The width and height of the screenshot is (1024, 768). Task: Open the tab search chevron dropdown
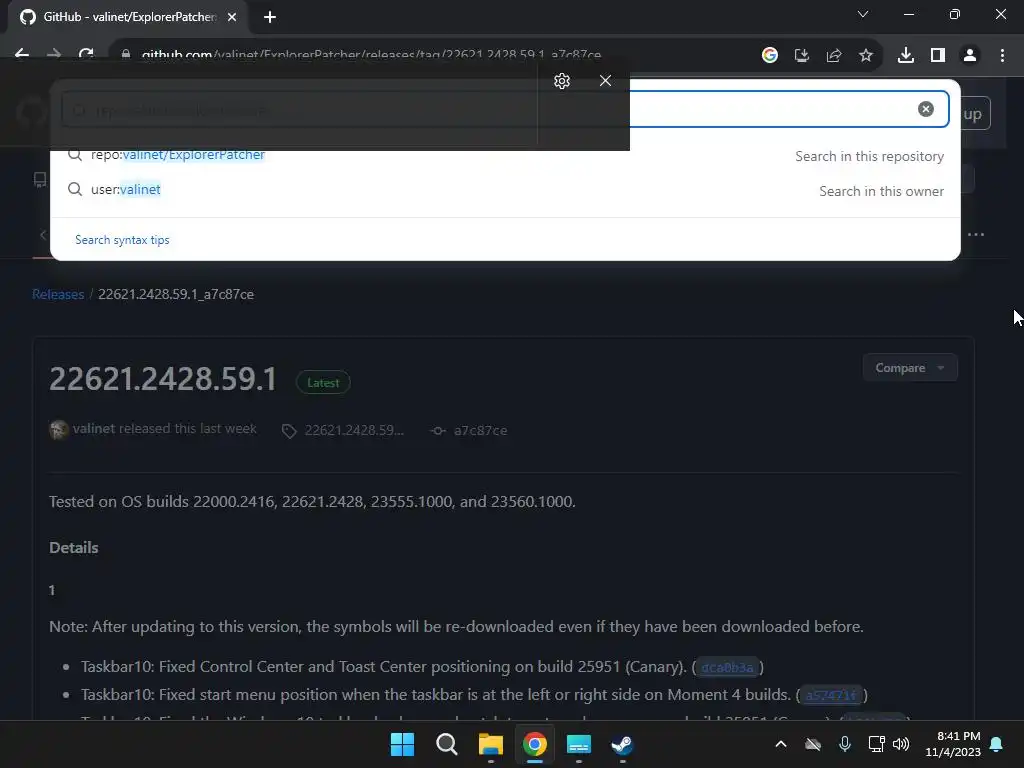pyautogui.click(x=863, y=14)
